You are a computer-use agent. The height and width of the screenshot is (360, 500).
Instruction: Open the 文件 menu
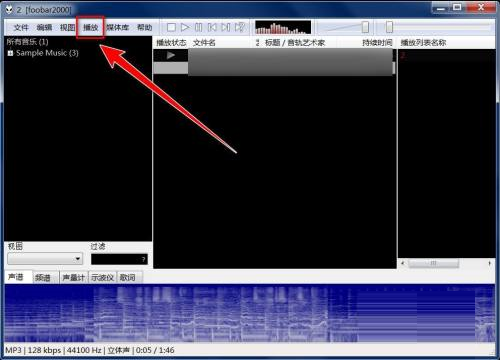21,27
